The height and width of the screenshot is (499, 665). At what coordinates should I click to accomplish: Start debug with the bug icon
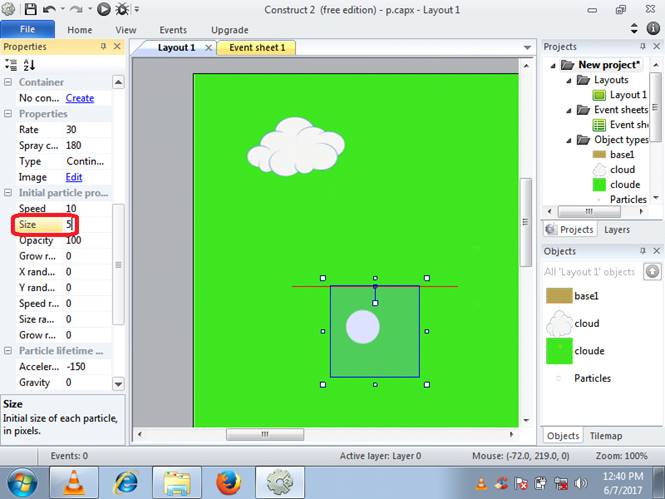(x=122, y=9)
